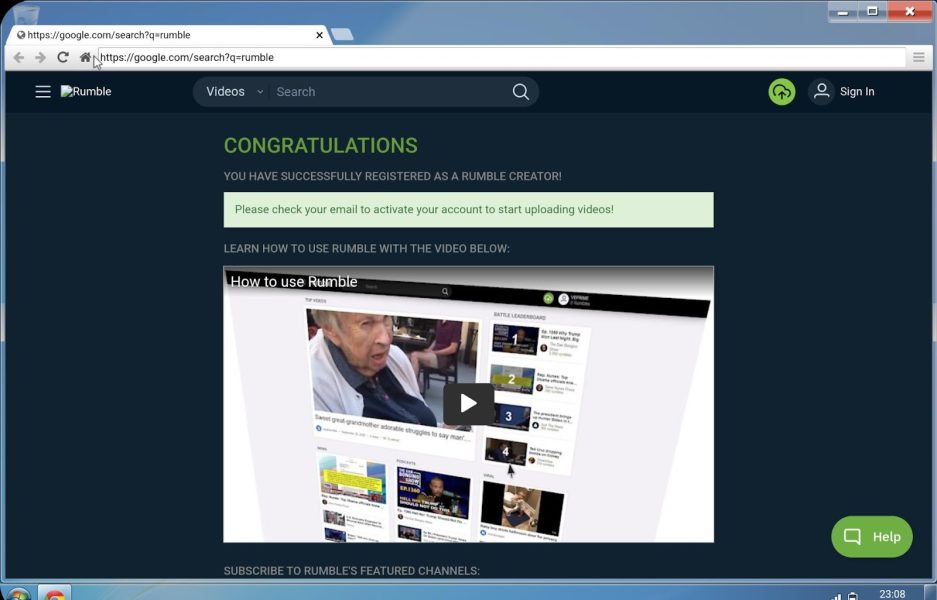Click the 'Please check your email' notice
The height and width of the screenshot is (600, 937).
468,210
